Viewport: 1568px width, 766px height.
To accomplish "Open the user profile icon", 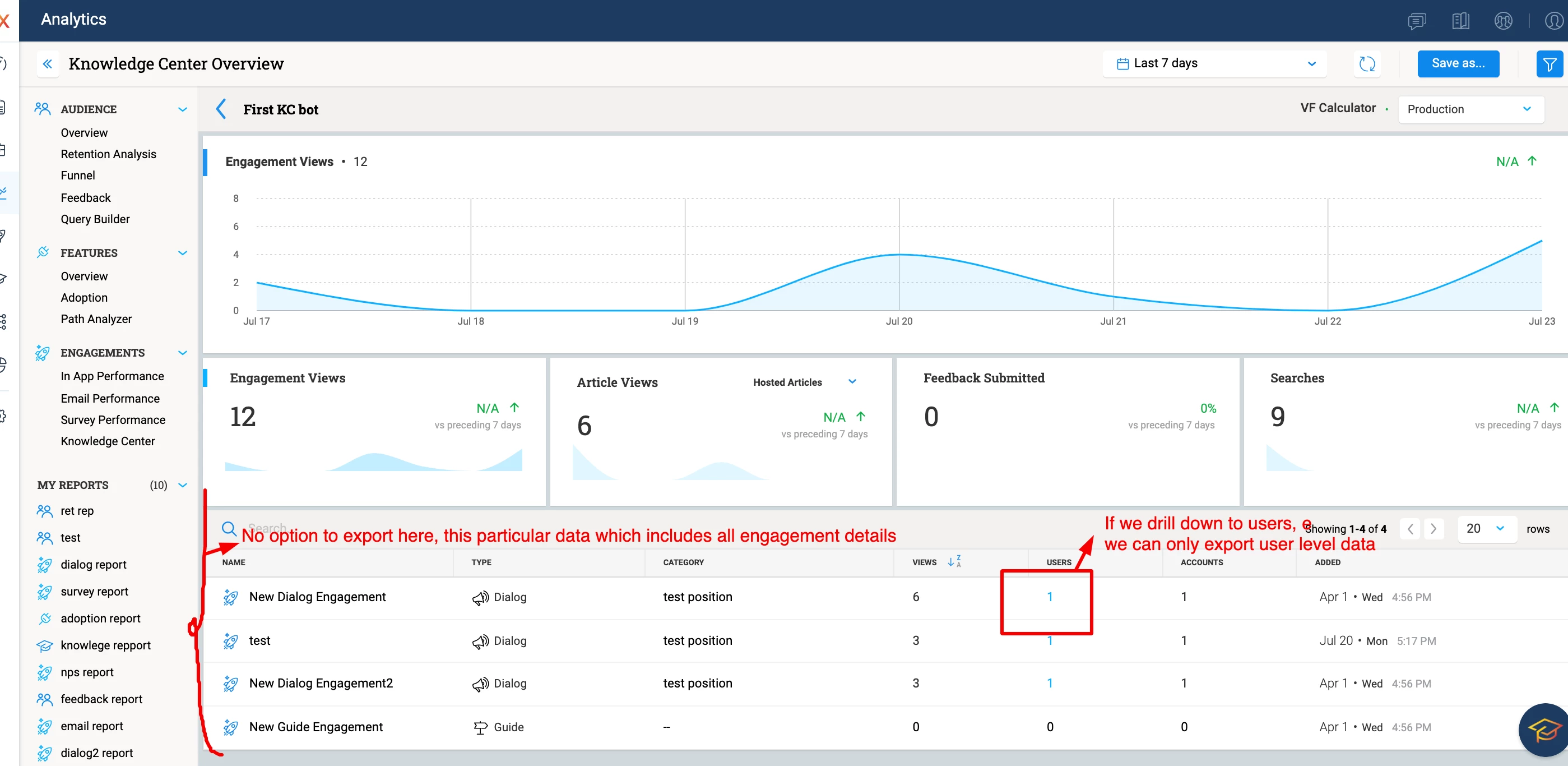I will [1554, 21].
